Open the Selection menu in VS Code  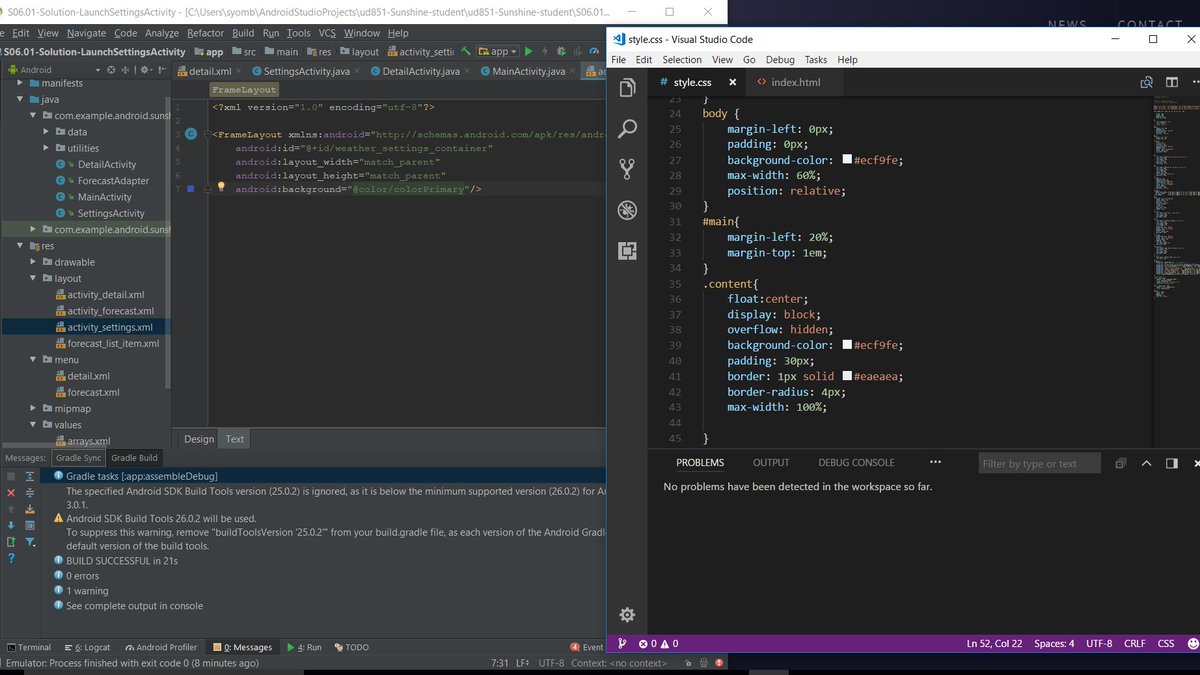pos(682,60)
